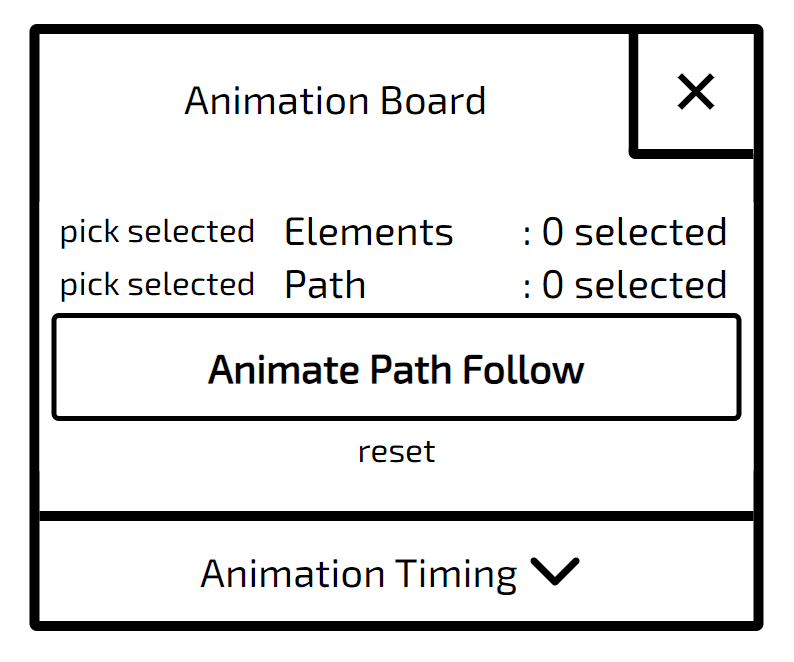Click the reset text below the Animate button
The height and width of the screenshot is (662, 794).
396,452
